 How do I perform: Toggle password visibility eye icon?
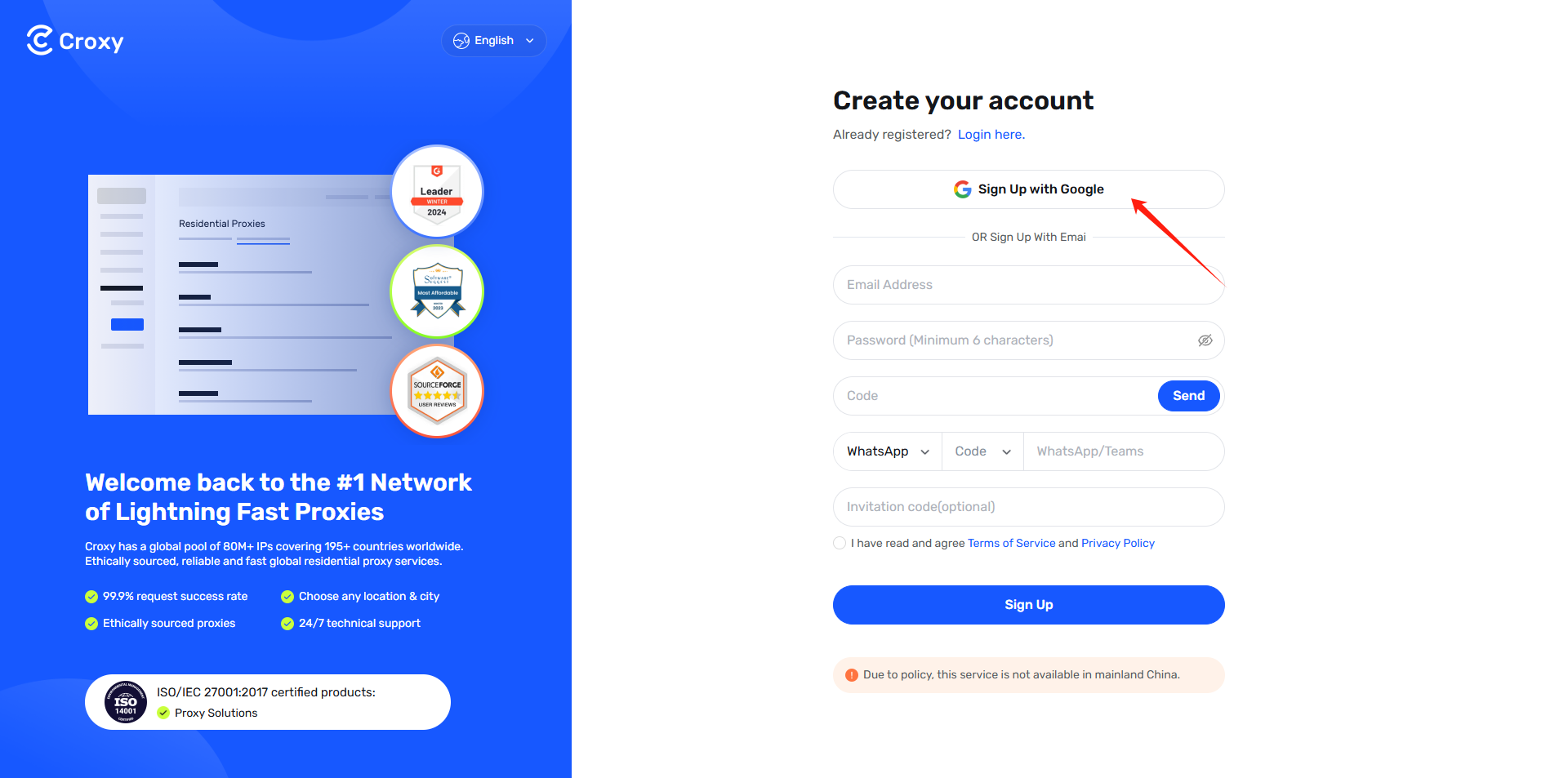click(1205, 340)
